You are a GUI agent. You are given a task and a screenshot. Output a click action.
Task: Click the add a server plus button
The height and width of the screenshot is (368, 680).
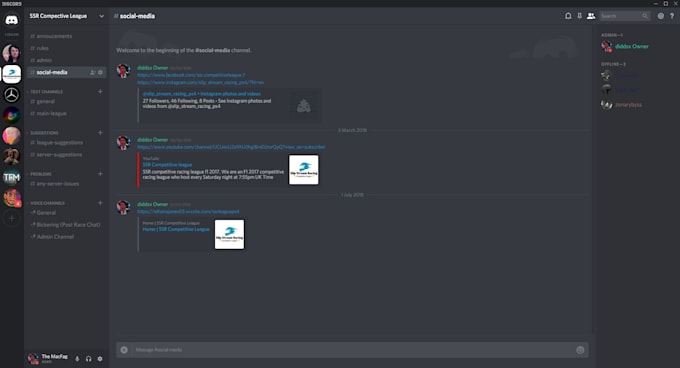12,218
